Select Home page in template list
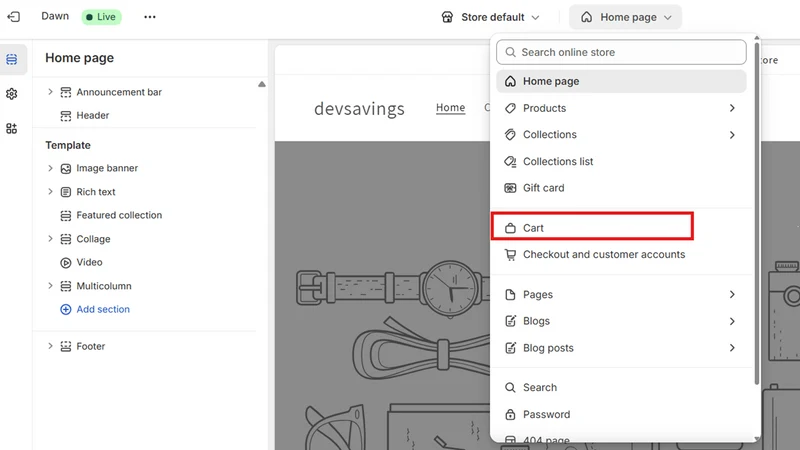The width and height of the screenshot is (800, 450). (621, 82)
